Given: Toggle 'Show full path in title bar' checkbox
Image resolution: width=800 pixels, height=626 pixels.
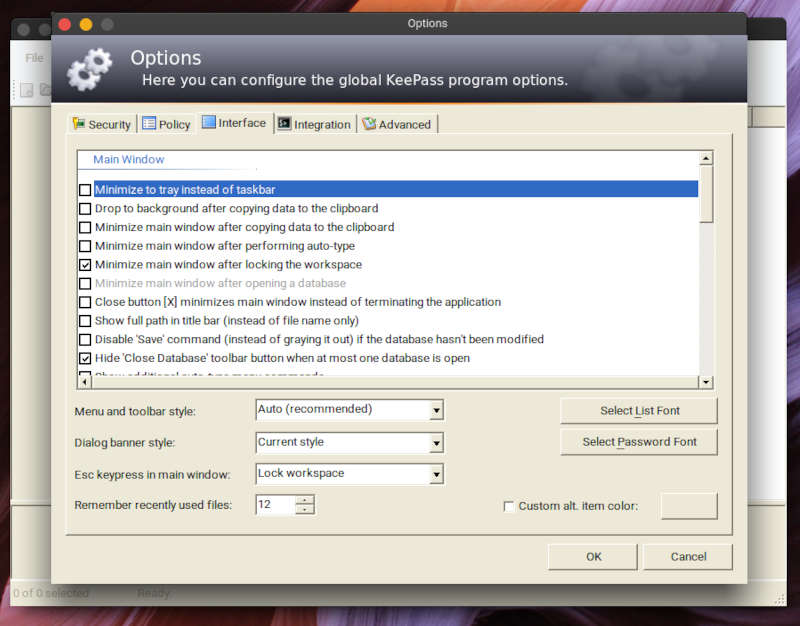Looking at the screenshot, I should point(85,321).
